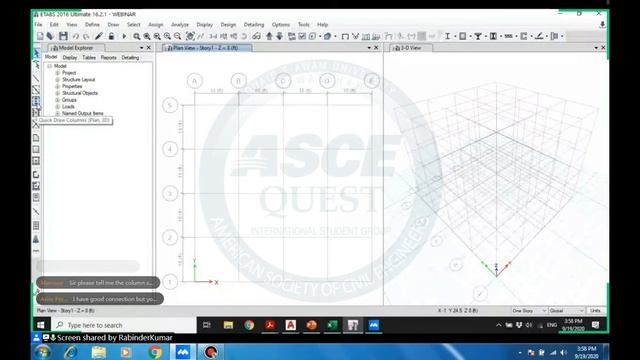Expand the Loads tree node
640x360 pixels.
pyautogui.click(x=58, y=107)
